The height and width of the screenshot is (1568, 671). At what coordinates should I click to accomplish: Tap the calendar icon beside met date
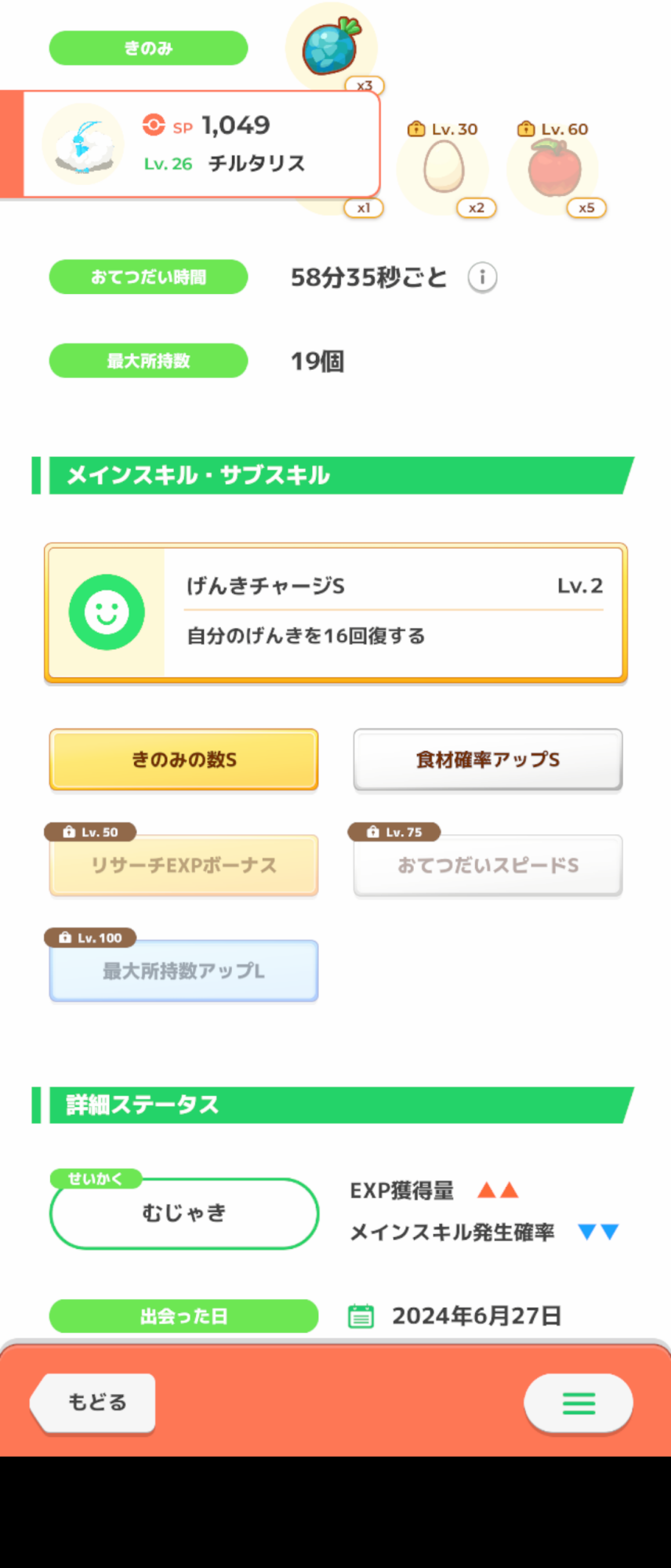click(361, 1316)
